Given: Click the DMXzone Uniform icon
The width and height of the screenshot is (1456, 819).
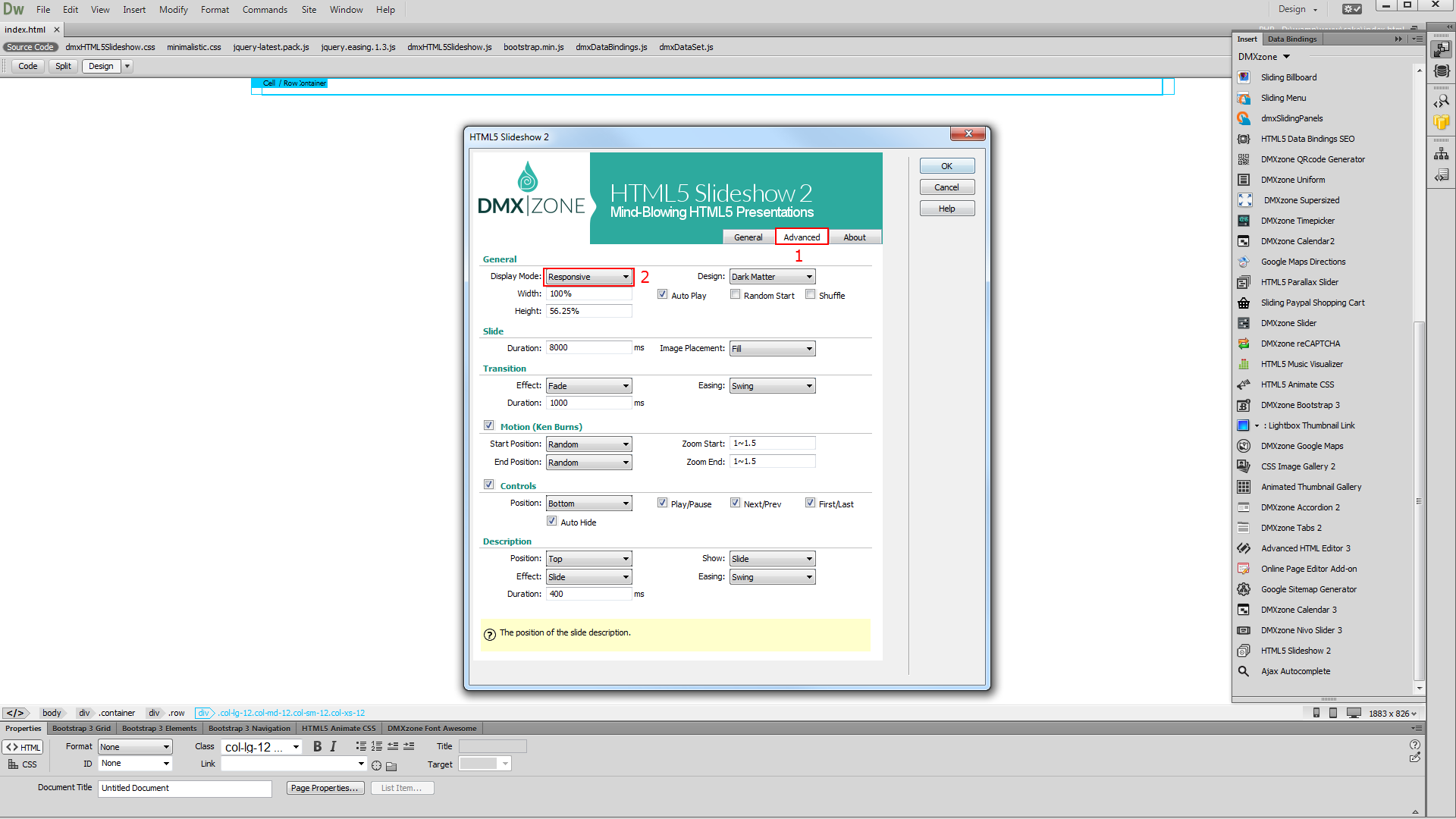Looking at the screenshot, I should (1244, 180).
